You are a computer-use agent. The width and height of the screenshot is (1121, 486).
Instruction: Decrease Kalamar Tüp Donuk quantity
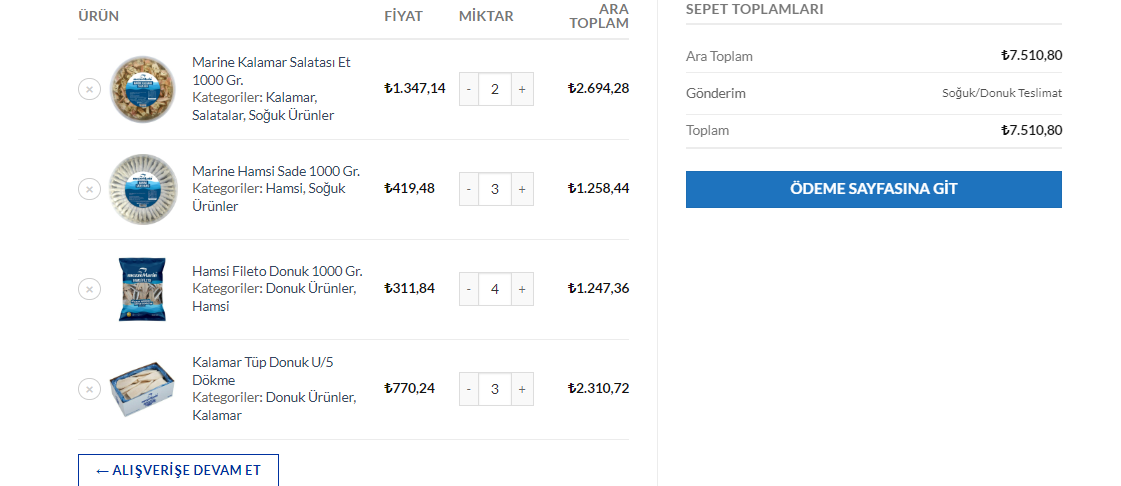pyautogui.click(x=469, y=389)
